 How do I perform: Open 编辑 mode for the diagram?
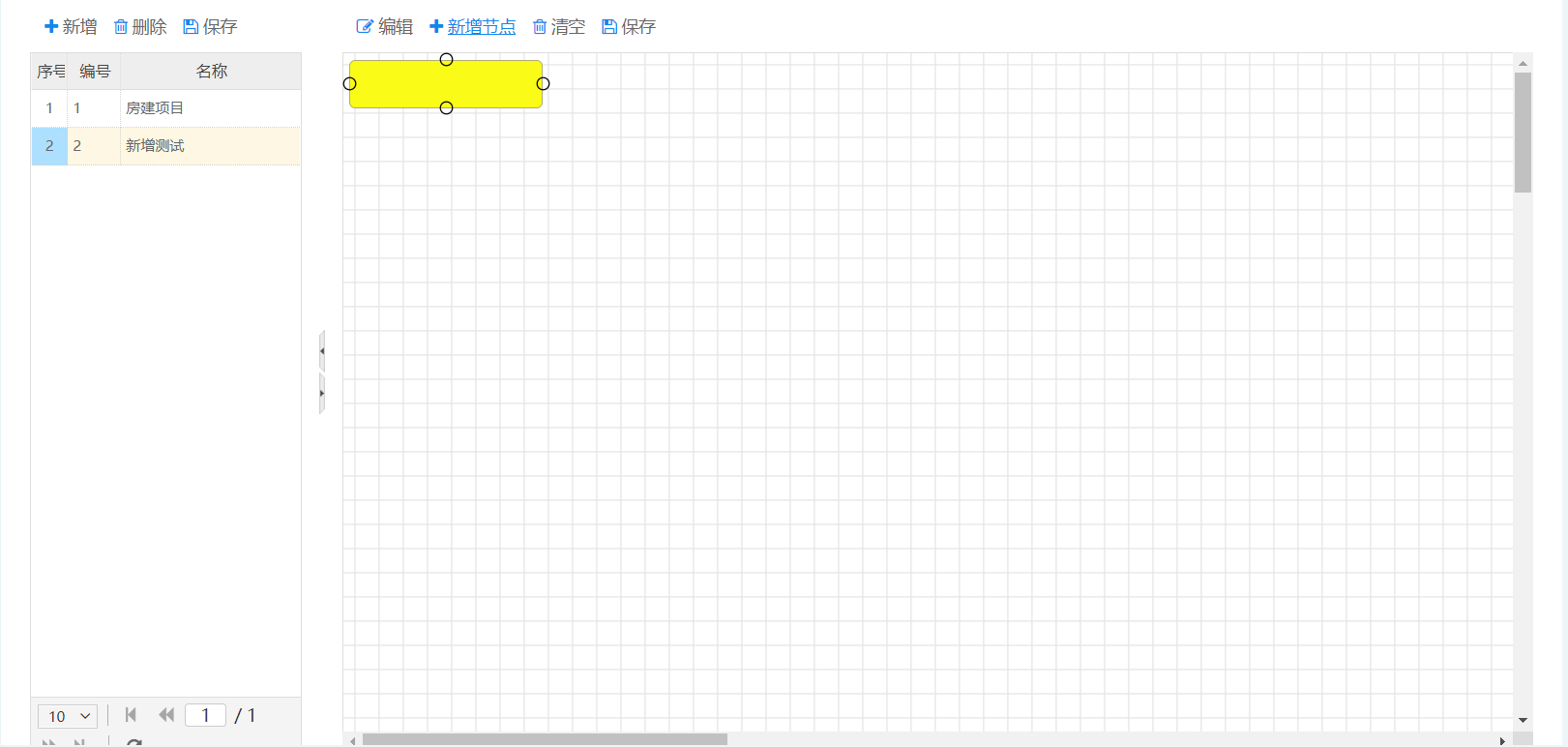[x=385, y=27]
